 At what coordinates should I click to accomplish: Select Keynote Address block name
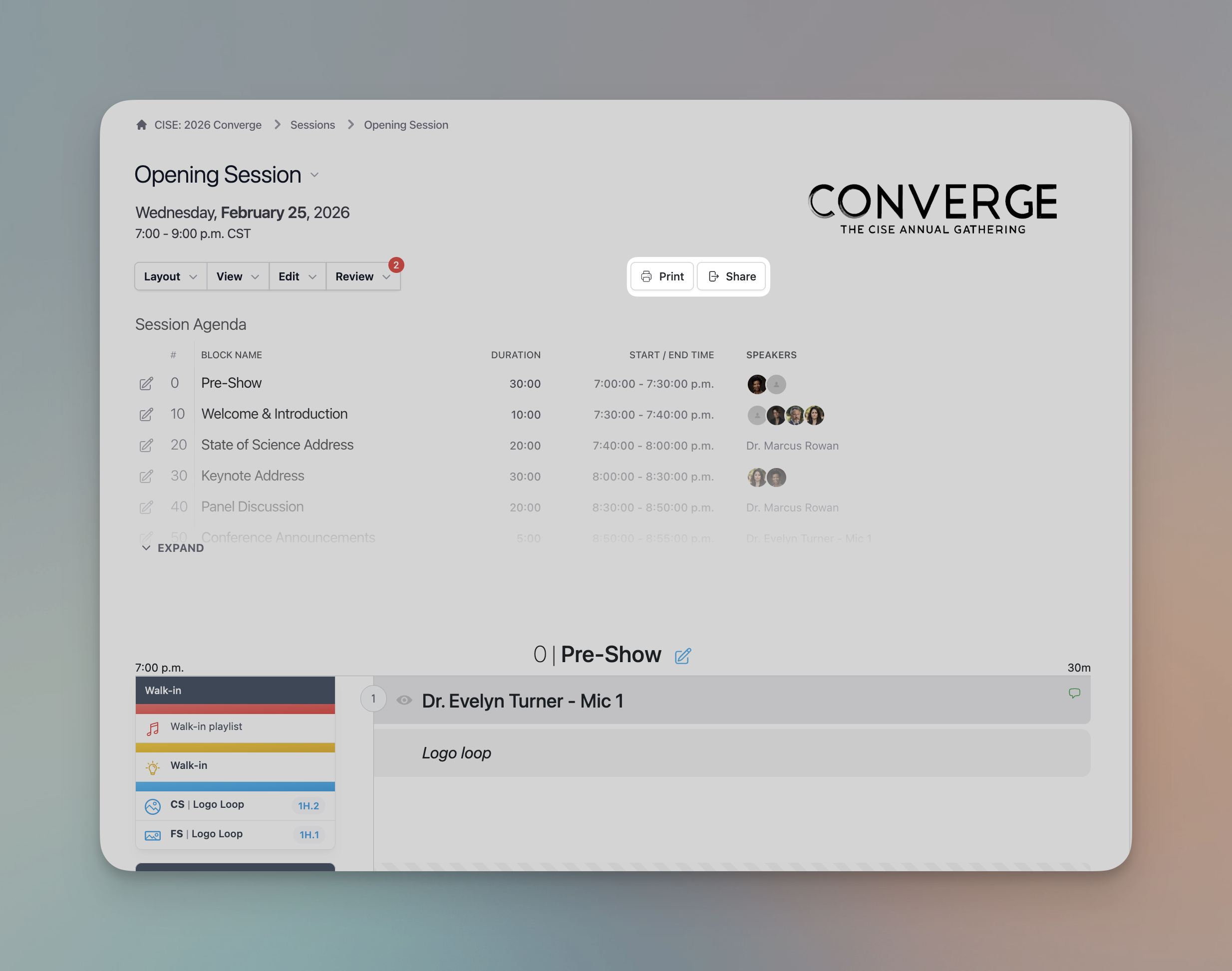253,476
